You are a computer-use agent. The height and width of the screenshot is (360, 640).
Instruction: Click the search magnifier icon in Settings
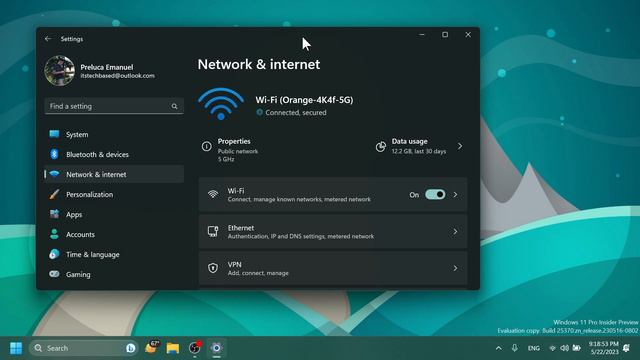tap(174, 106)
